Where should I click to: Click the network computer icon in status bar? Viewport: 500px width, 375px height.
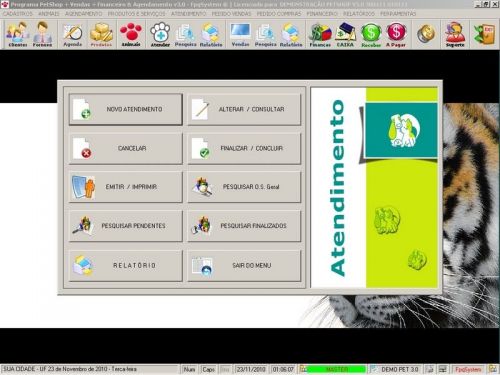click(443, 369)
